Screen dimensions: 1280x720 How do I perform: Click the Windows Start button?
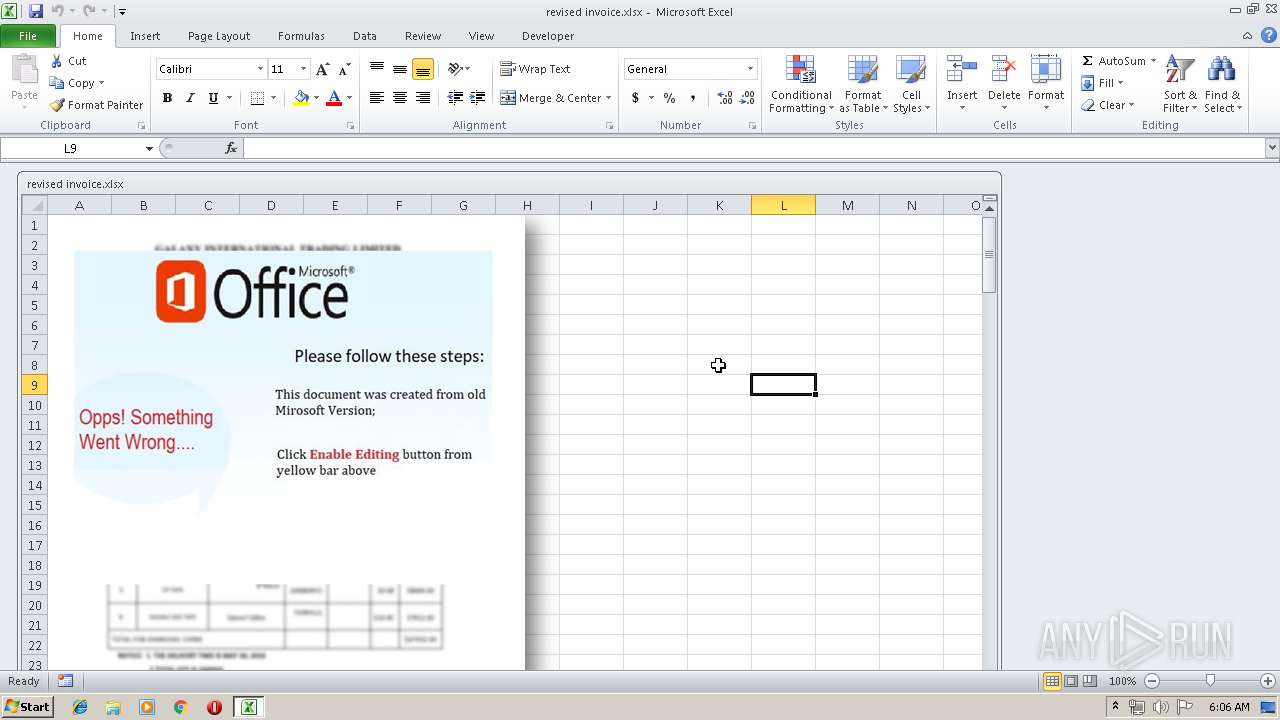28,707
